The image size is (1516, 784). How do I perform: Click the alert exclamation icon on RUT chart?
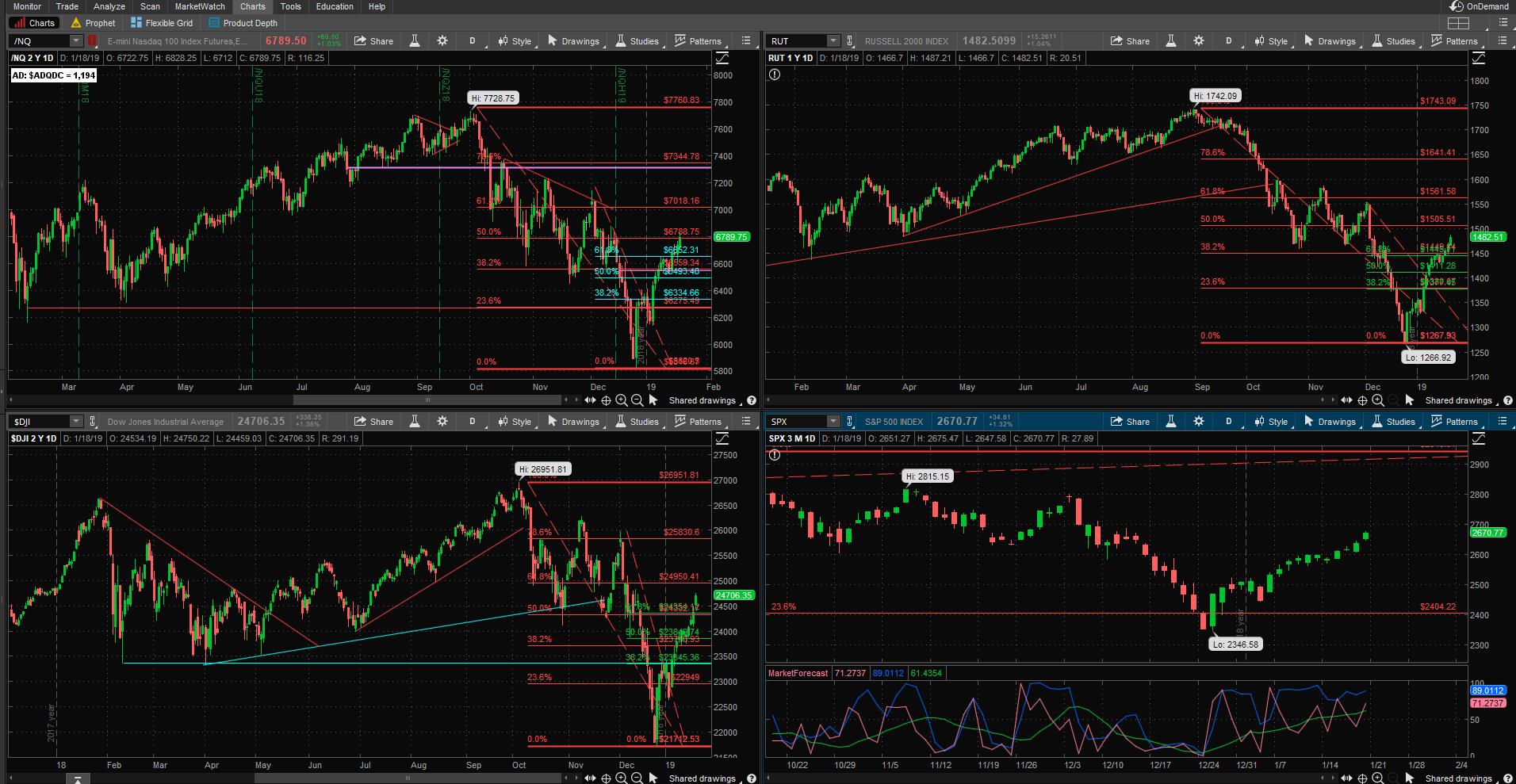coord(775,75)
